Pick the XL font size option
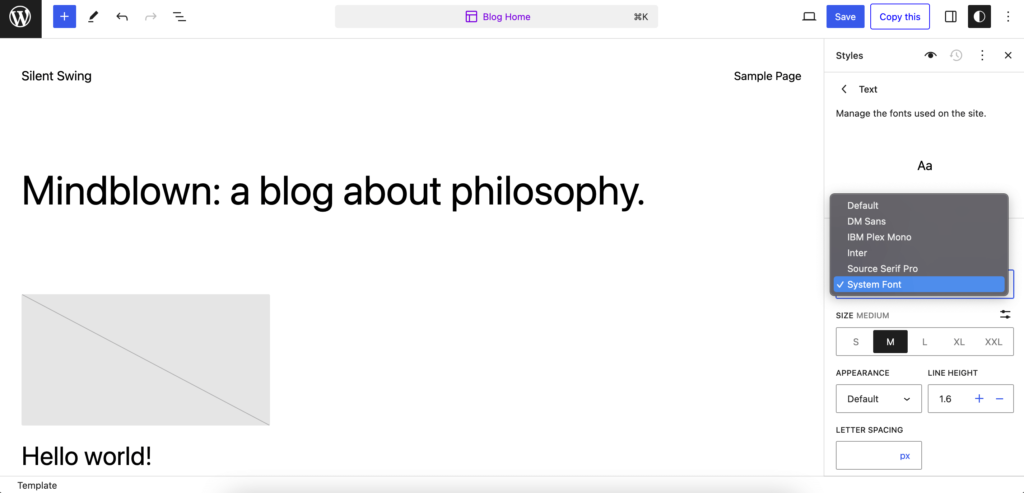The width and height of the screenshot is (1024, 493). pos(959,342)
